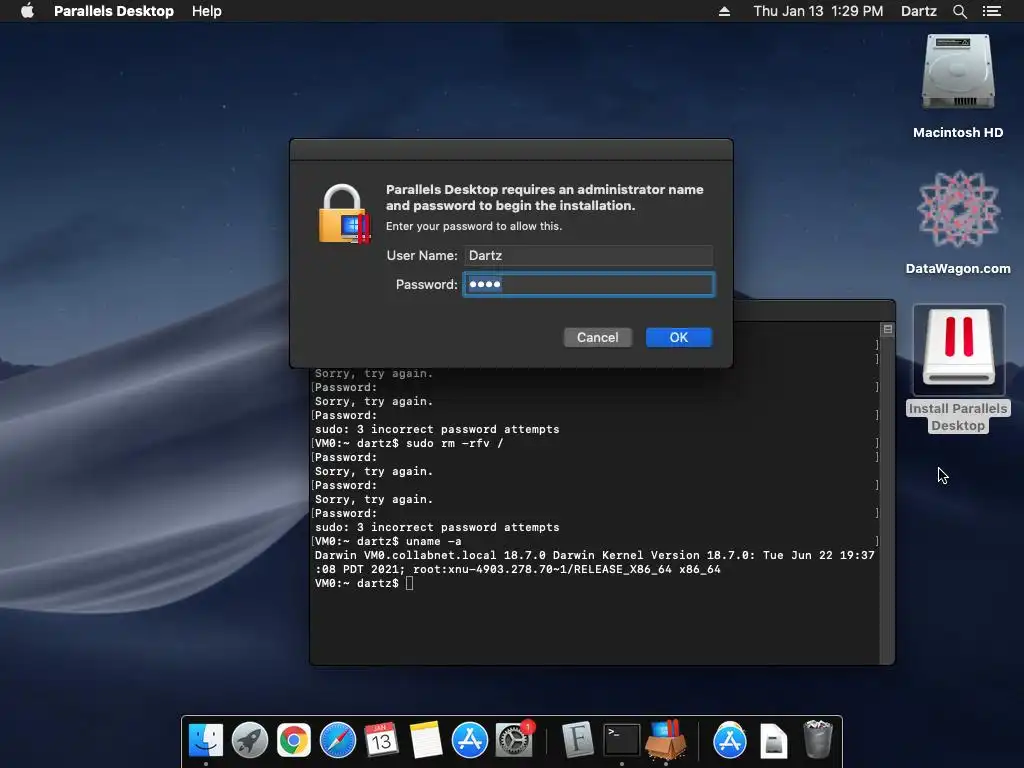Open the Applications folder in Dock
The width and height of the screenshot is (1024, 768).
click(x=729, y=741)
